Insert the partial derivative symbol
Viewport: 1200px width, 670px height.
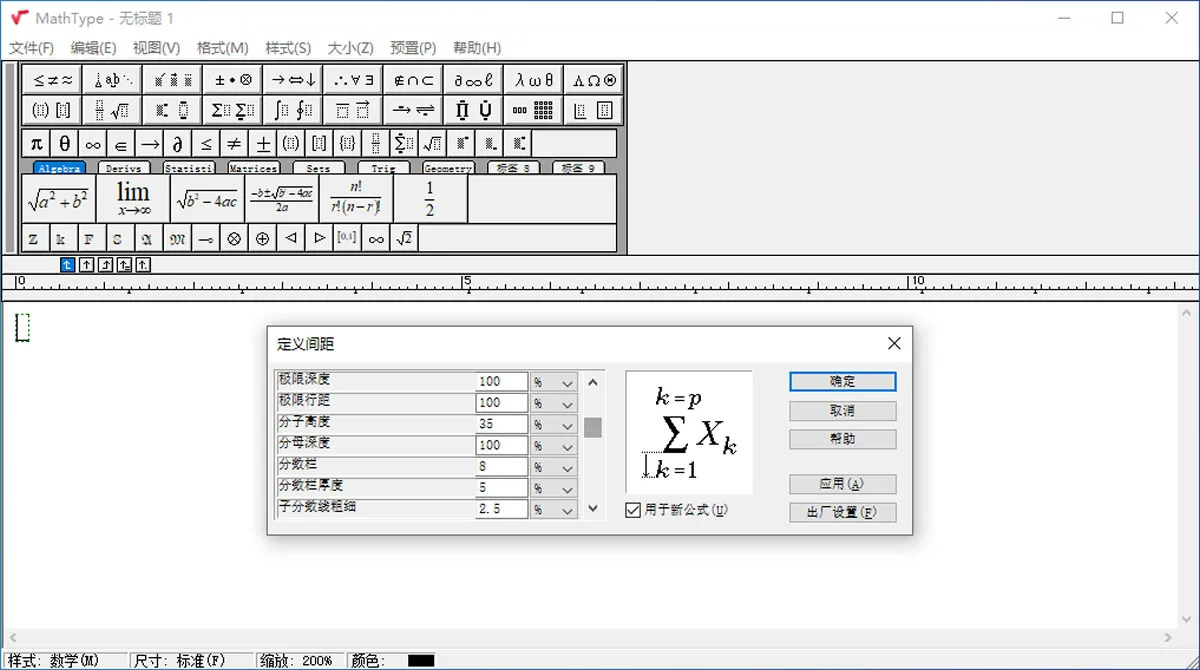coord(177,143)
